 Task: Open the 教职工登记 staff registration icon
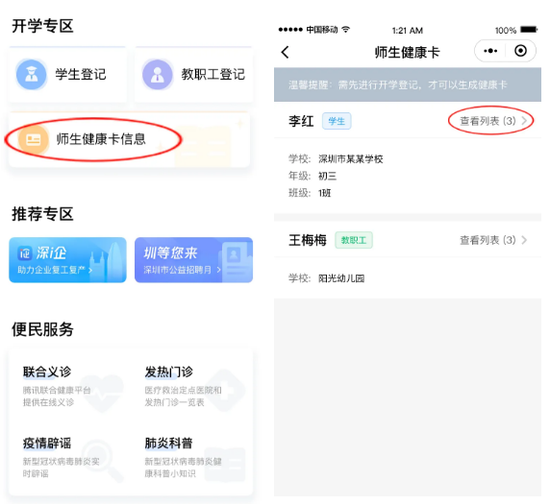pos(157,74)
